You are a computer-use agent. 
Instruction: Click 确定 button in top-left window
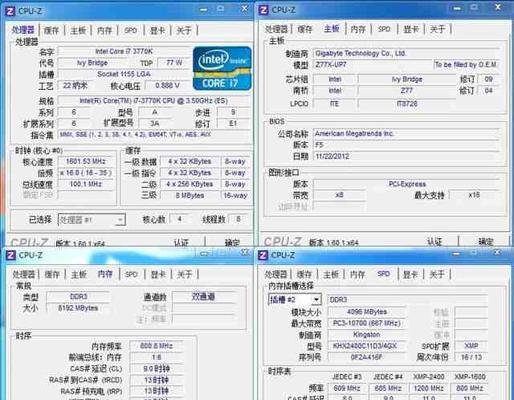click(x=232, y=243)
